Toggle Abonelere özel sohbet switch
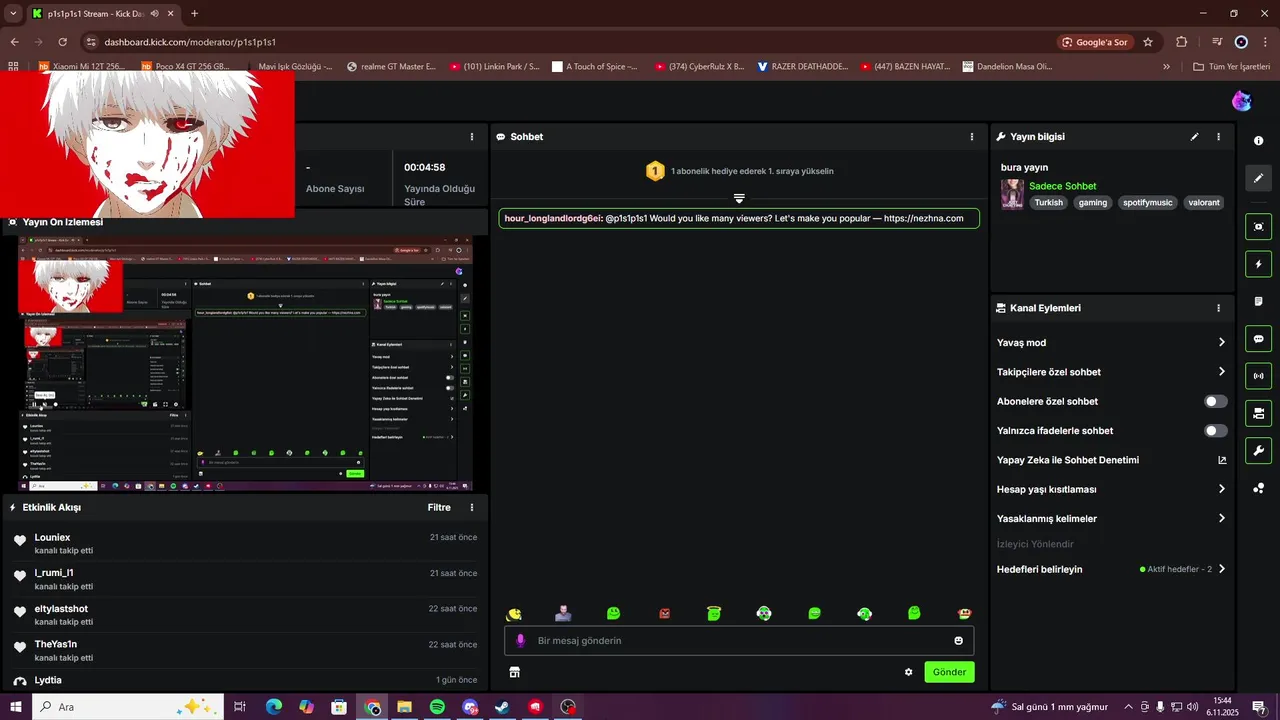 pos(1215,402)
